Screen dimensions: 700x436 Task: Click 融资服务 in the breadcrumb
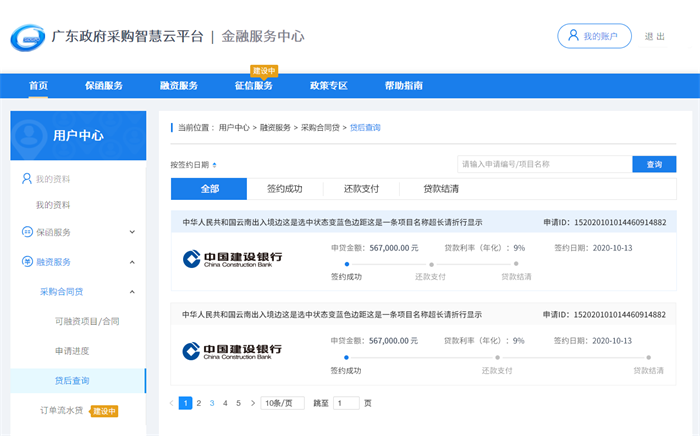pyautogui.click(x=275, y=128)
